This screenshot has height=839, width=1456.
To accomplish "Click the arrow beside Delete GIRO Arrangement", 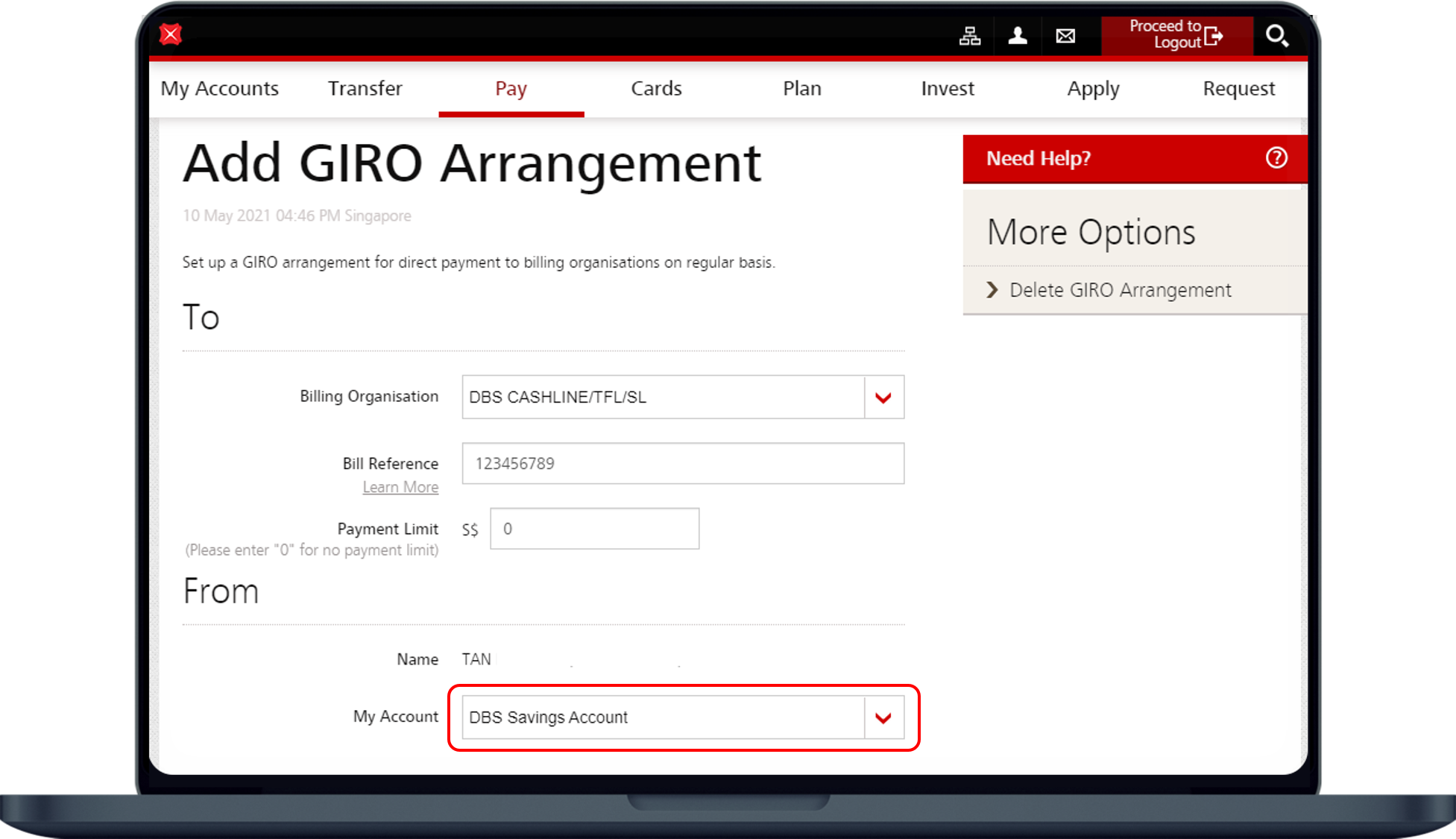I will click(x=992, y=290).
